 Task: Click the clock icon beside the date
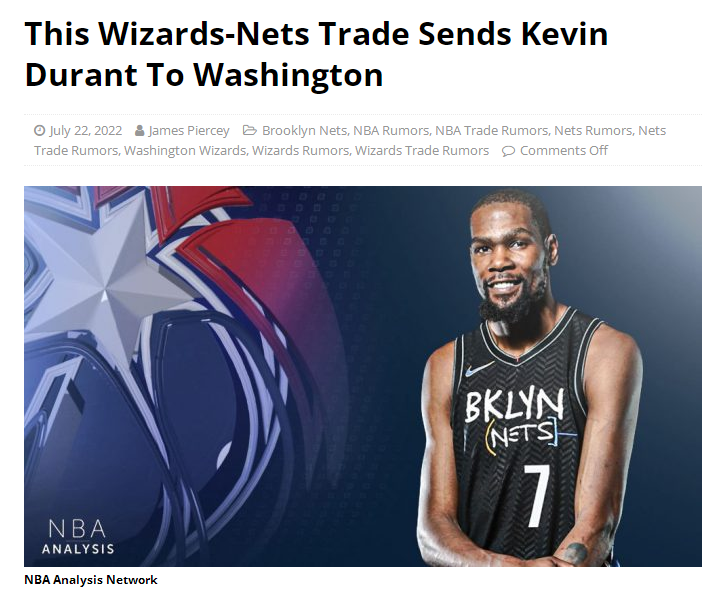(40, 131)
